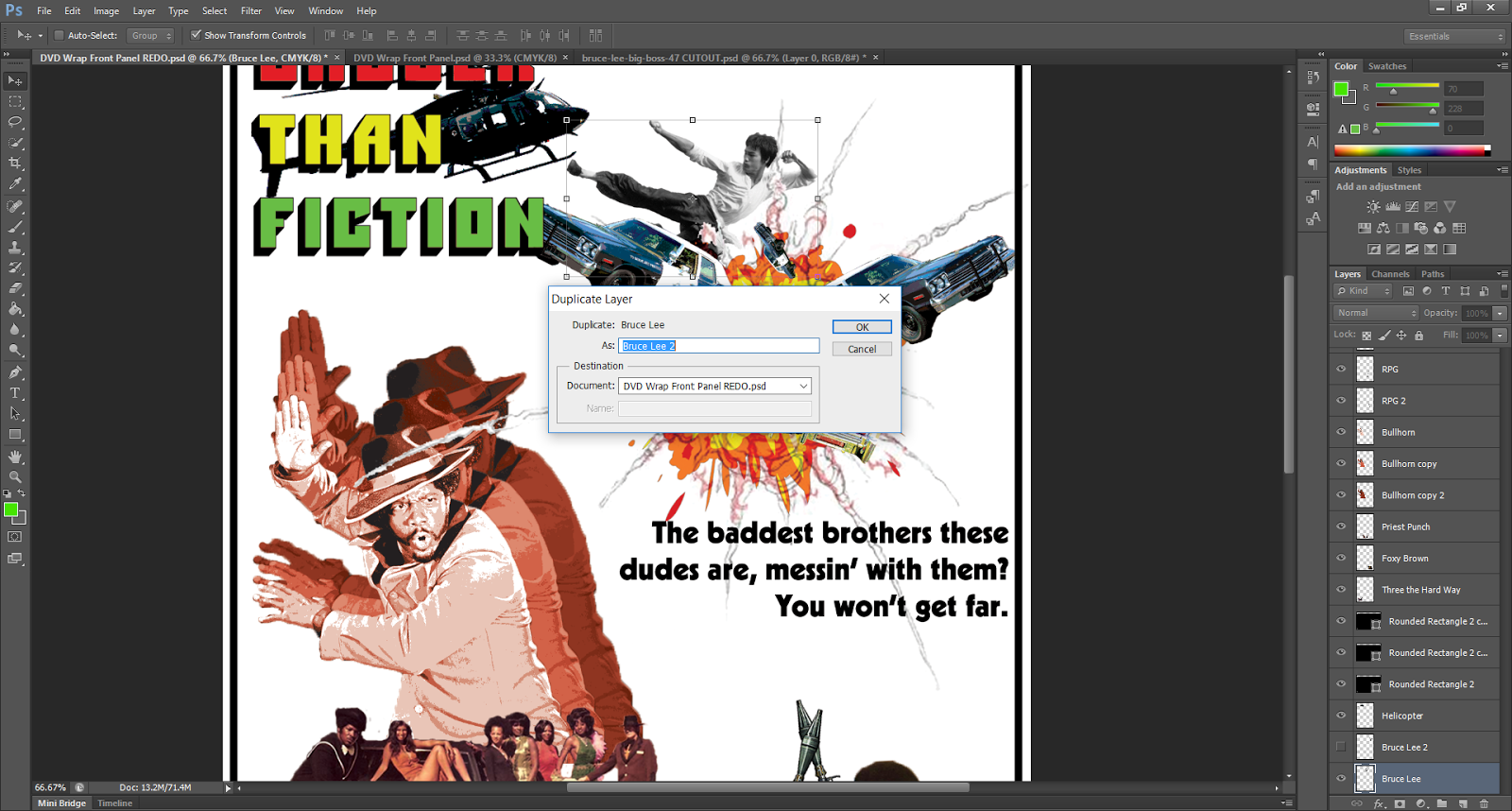The height and width of the screenshot is (811, 1512).
Task: Select the Lasso tool
Action: pyautogui.click(x=15, y=123)
